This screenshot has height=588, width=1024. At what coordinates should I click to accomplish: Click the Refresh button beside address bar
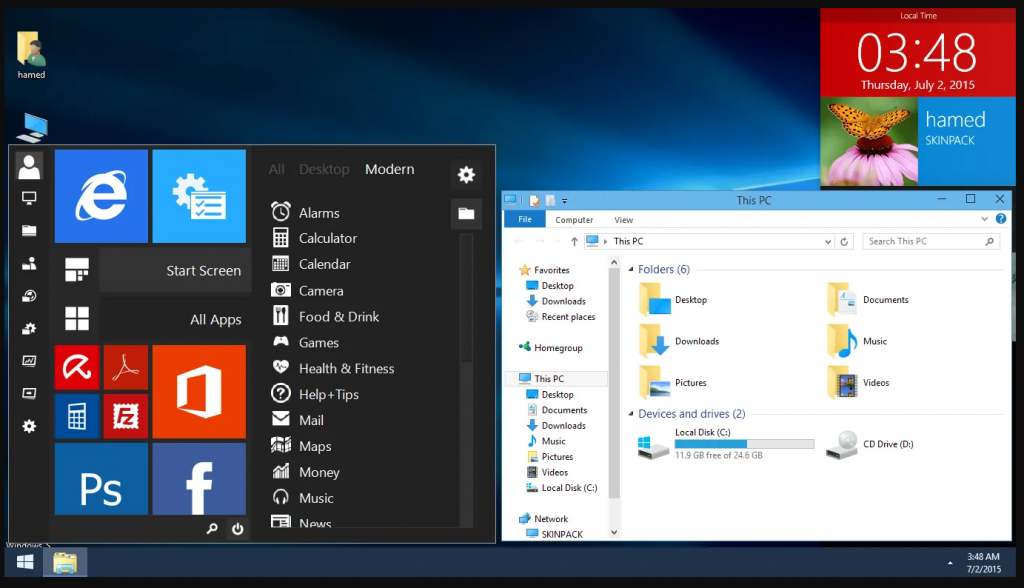point(844,241)
